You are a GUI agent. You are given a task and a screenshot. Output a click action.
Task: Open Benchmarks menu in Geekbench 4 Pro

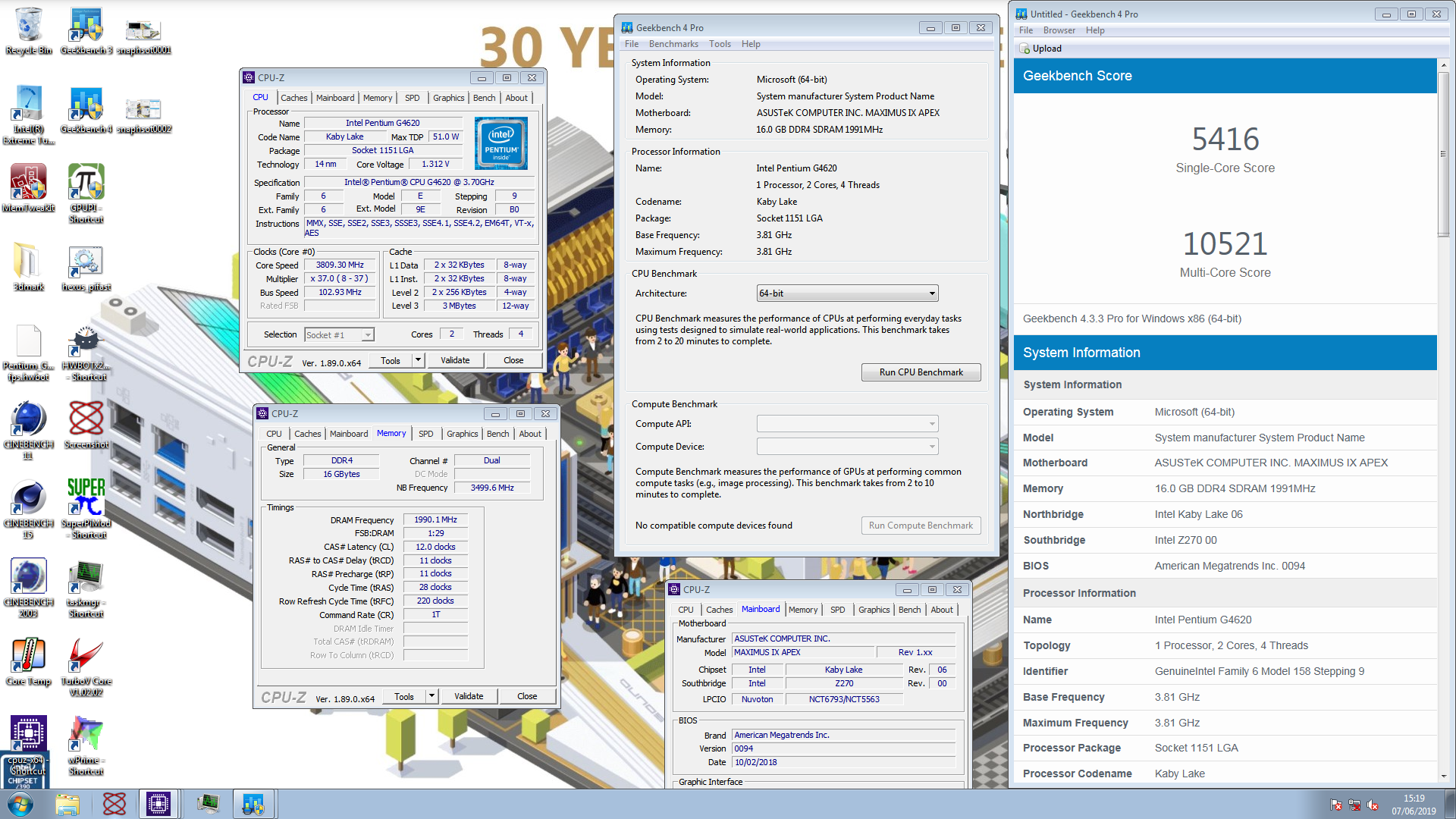click(673, 44)
